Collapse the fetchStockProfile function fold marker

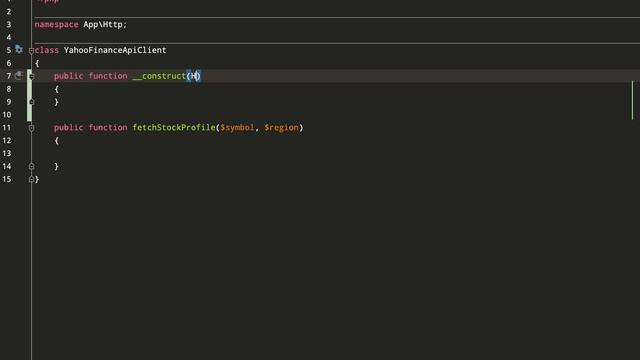[31, 128]
